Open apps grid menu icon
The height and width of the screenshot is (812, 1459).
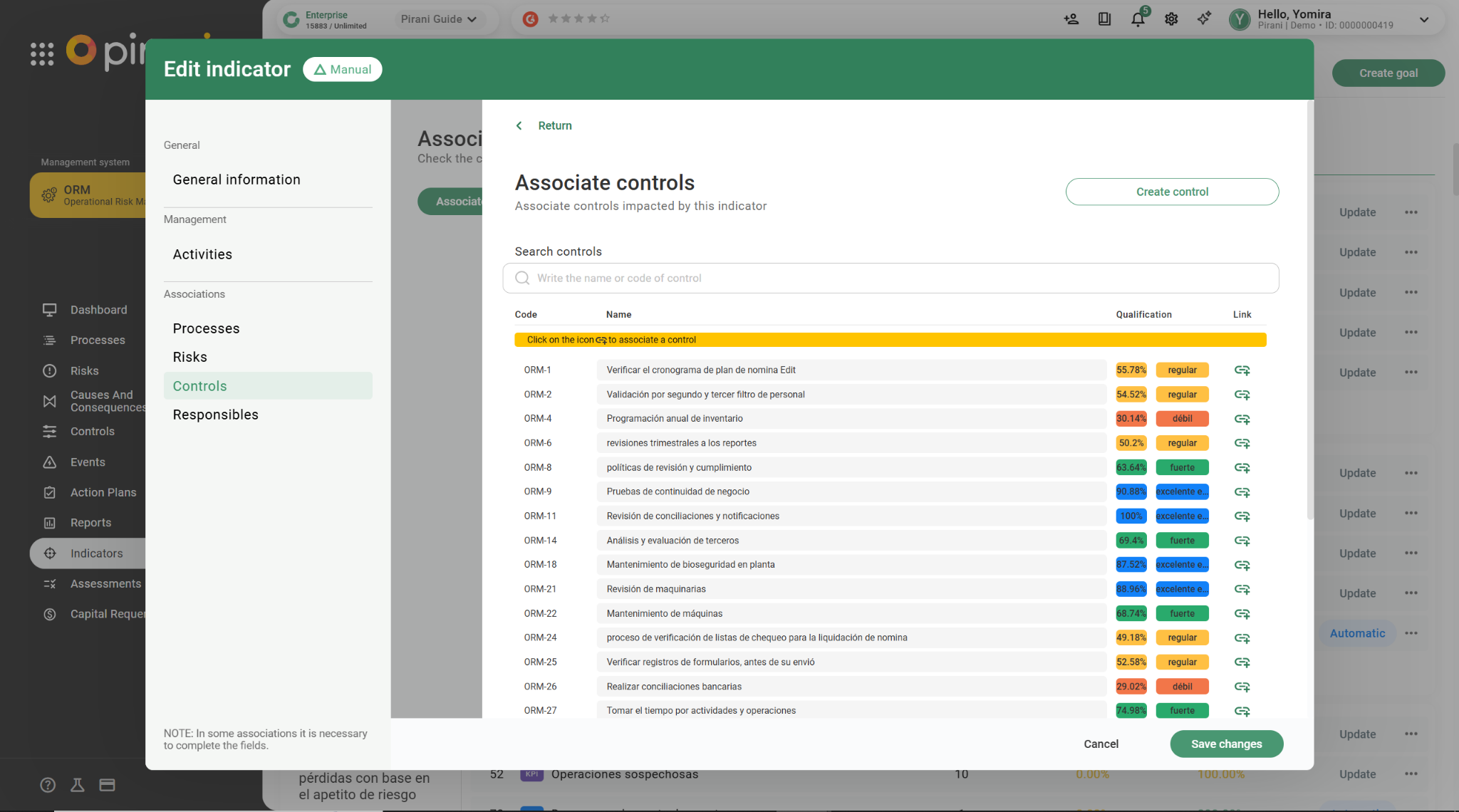pyautogui.click(x=42, y=53)
